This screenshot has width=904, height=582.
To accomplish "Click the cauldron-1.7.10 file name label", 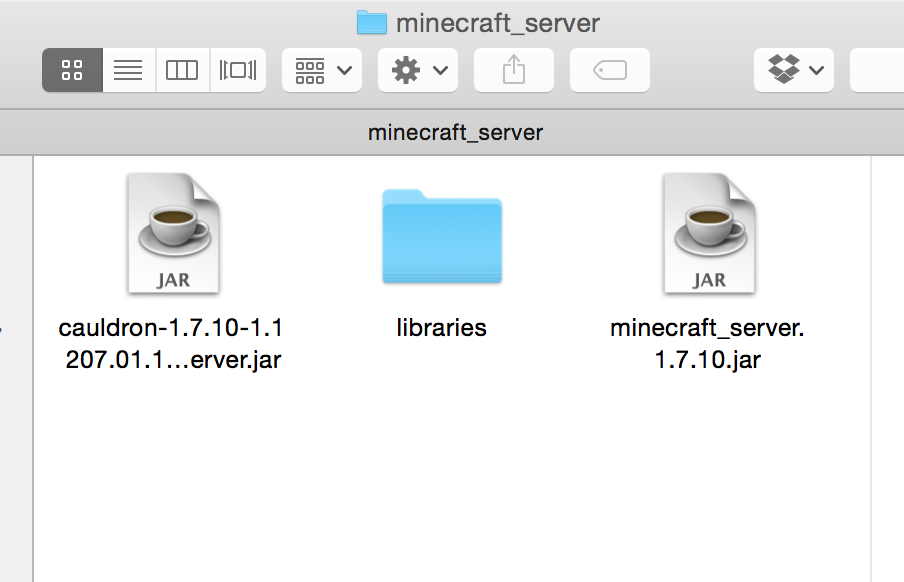I will pyautogui.click(x=171, y=344).
